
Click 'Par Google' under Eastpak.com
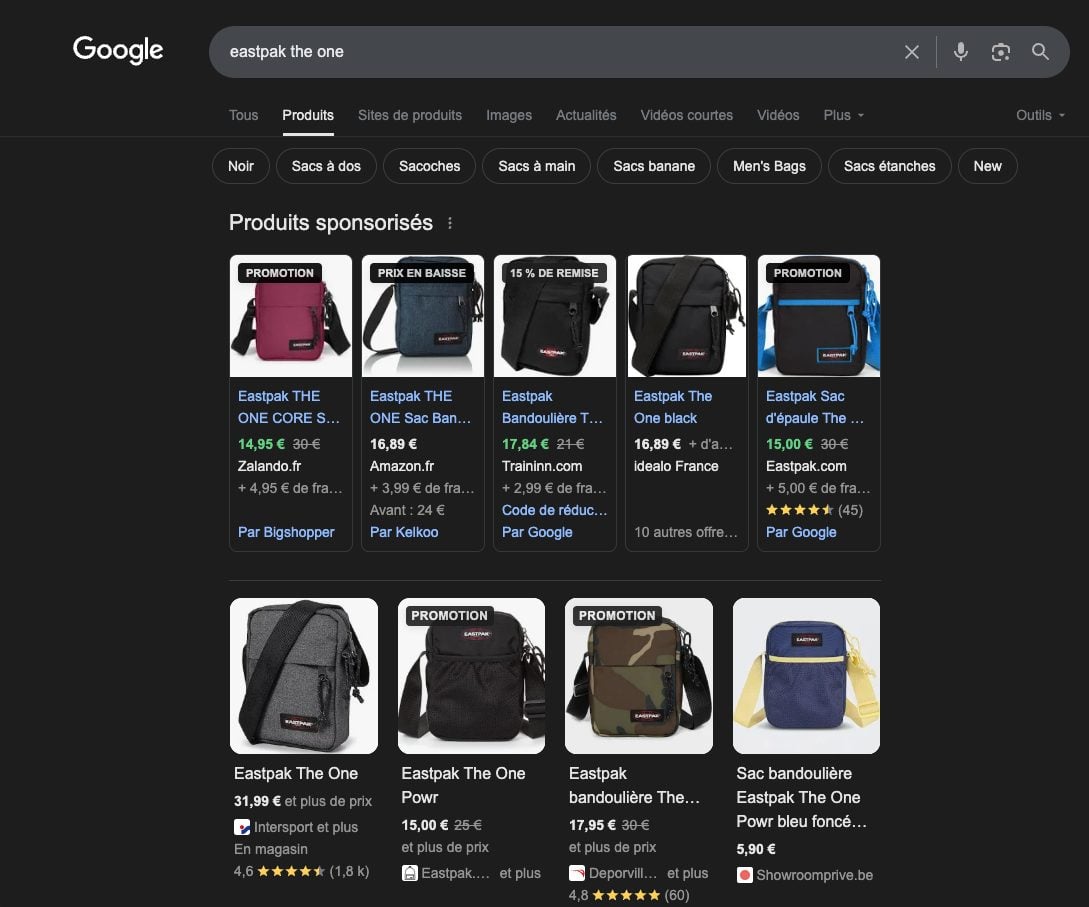pos(801,532)
